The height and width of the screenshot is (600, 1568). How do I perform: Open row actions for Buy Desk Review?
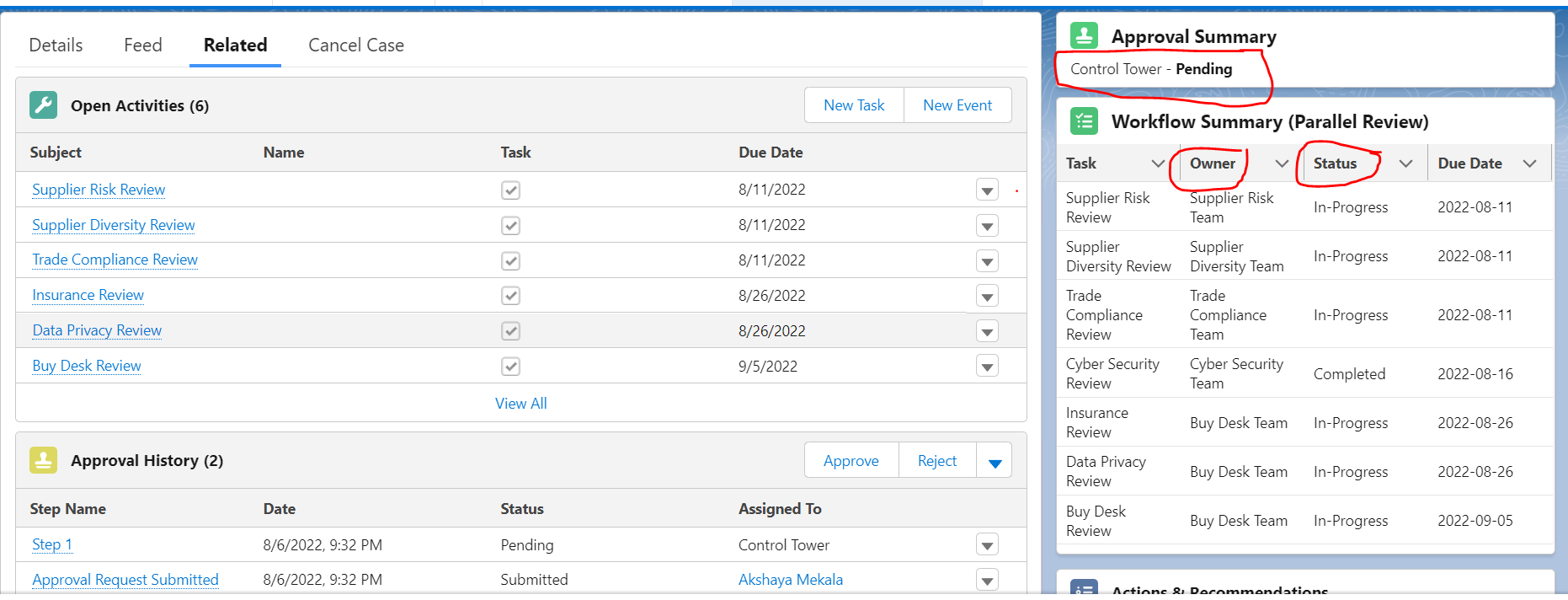pyautogui.click(x=987, y=367)
